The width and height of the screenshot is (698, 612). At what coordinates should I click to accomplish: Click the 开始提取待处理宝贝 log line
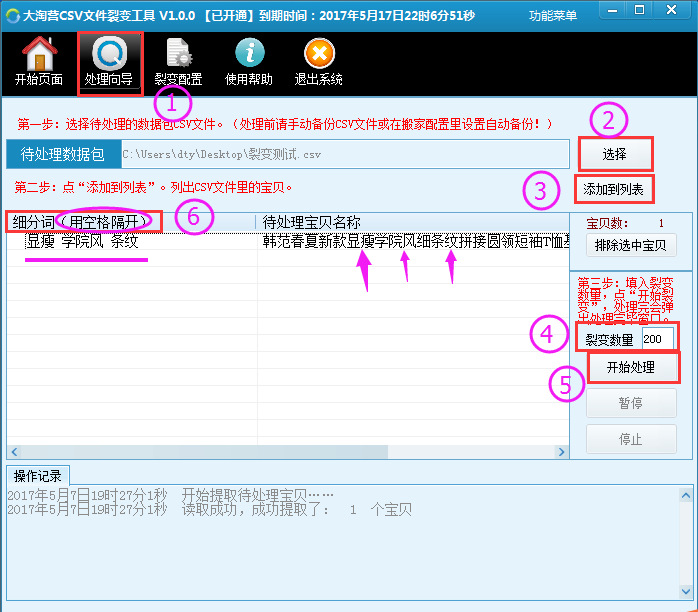pyautogui.click(x=170, y=495)
